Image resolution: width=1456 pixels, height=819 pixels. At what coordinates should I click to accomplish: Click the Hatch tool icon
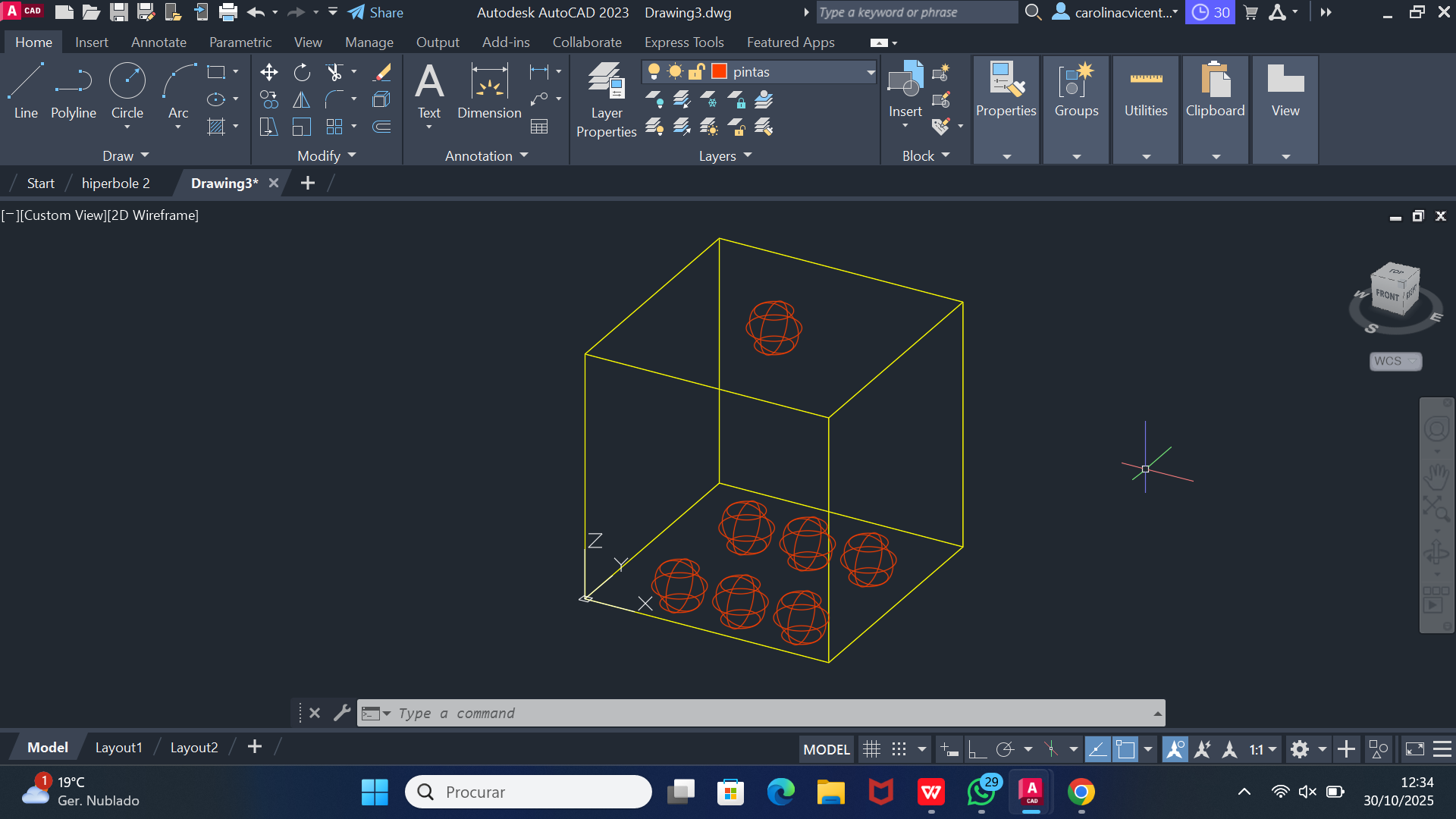coord(216,127)
